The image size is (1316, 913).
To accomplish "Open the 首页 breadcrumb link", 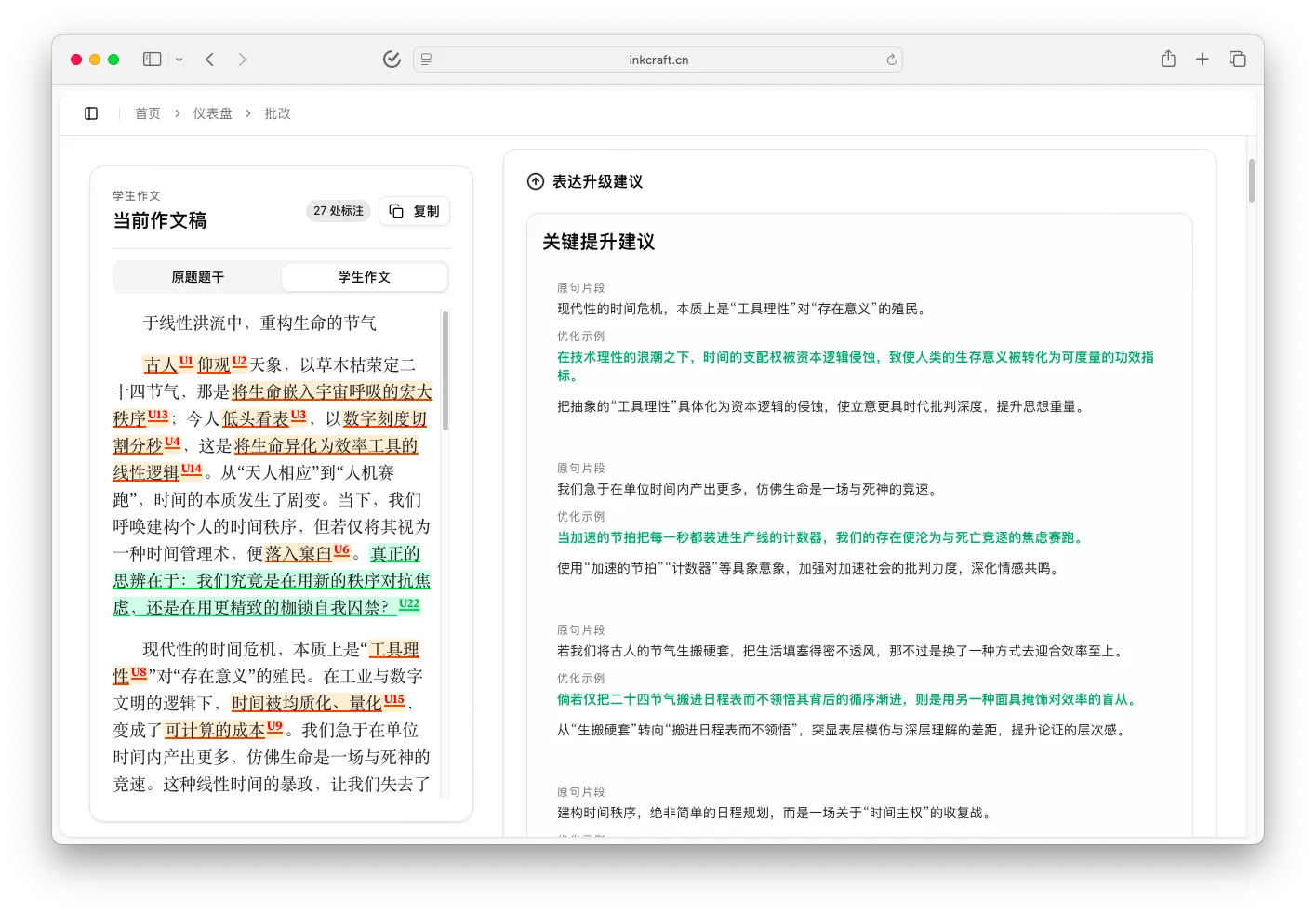I will tap(147, 112).
